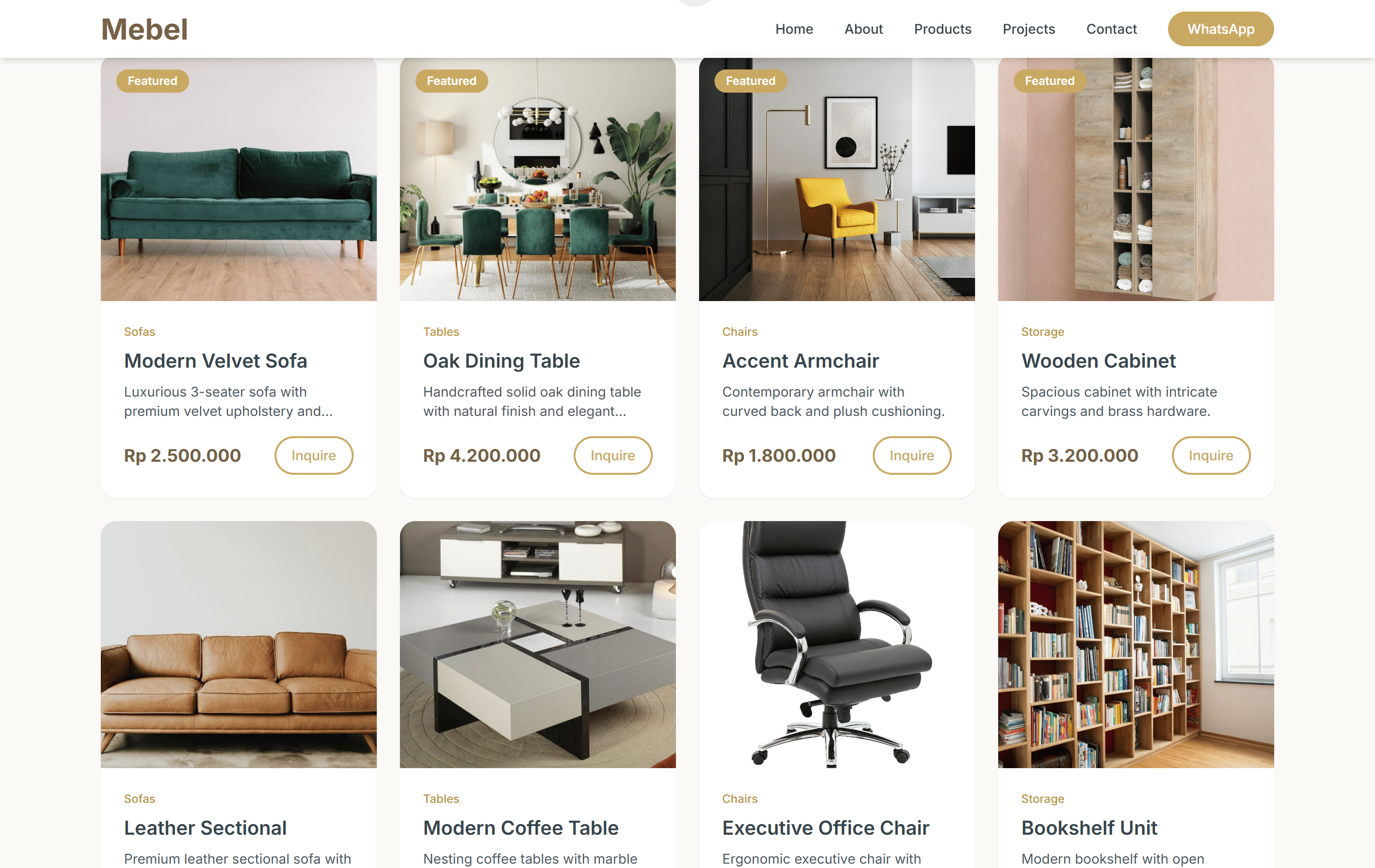The width and height of the screenshot is (1375, 868).
Task: Open the bookshelf unit photo
Action: click(x=1136, y=644)
